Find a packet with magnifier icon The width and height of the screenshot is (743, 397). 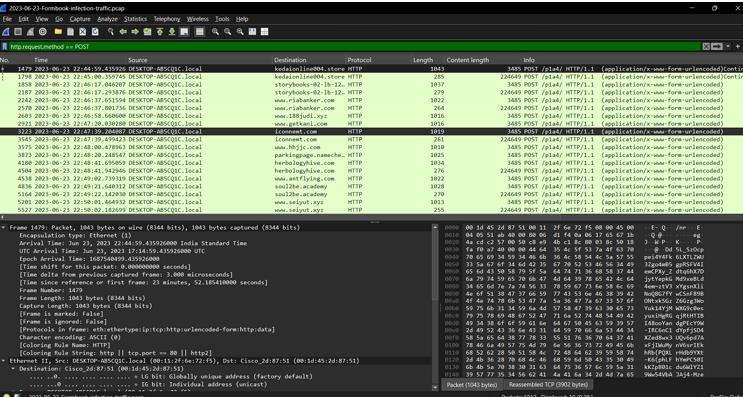(111, 32)
